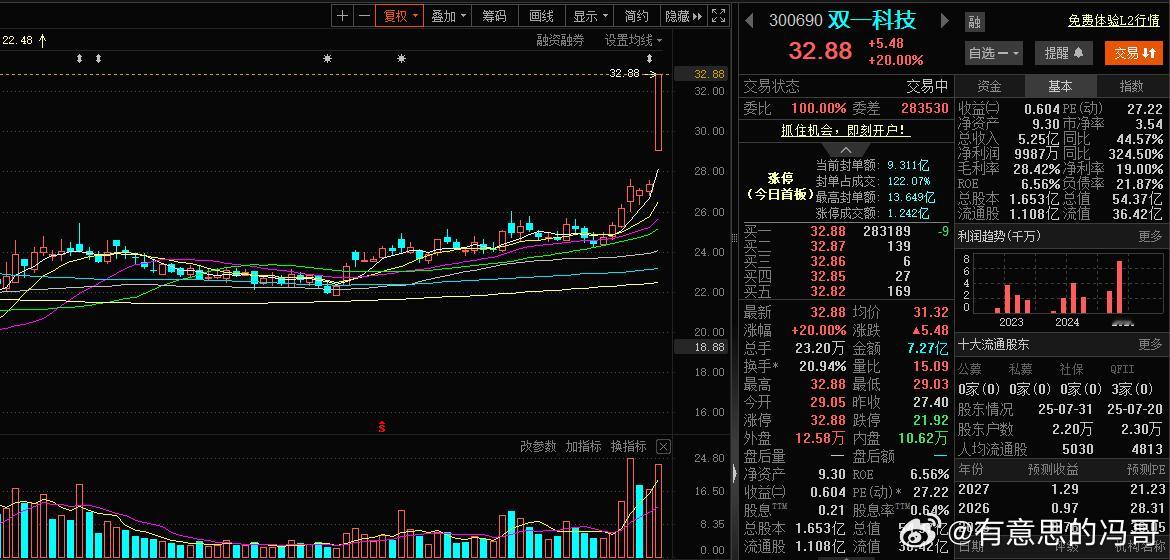Click 买一 price 32.88 row
This screenshot has height=560, width=1170.
pyautogui.click(x=846, y=231)
